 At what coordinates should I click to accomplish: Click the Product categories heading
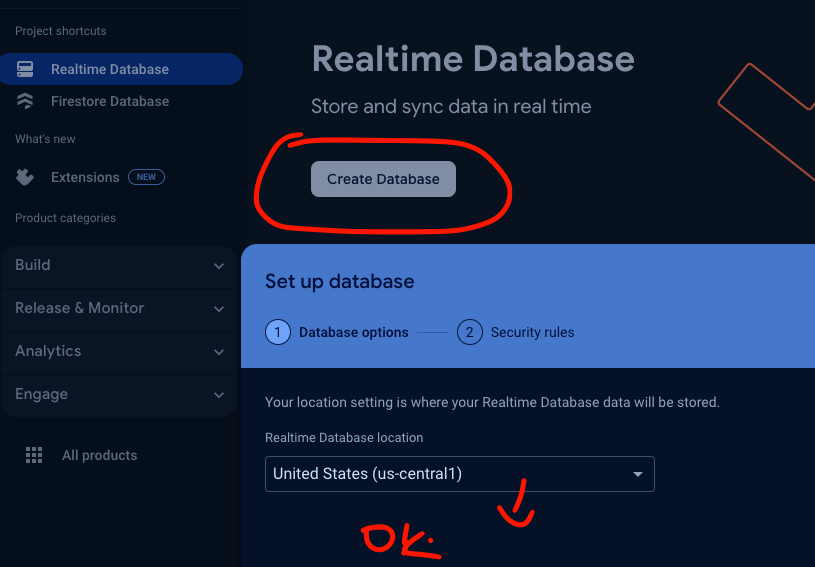point(65,218)
